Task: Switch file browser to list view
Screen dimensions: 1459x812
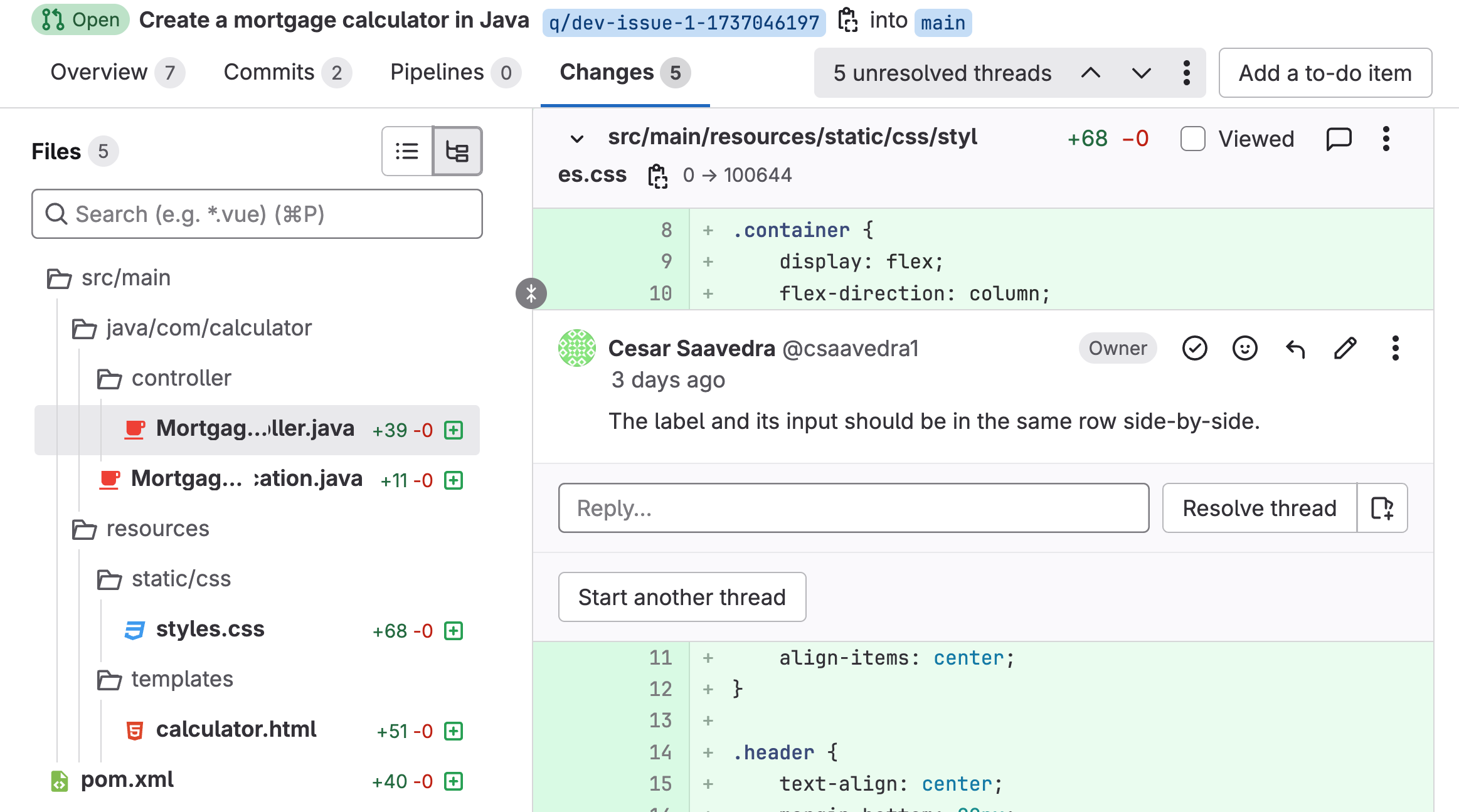Action: (406, 151)
